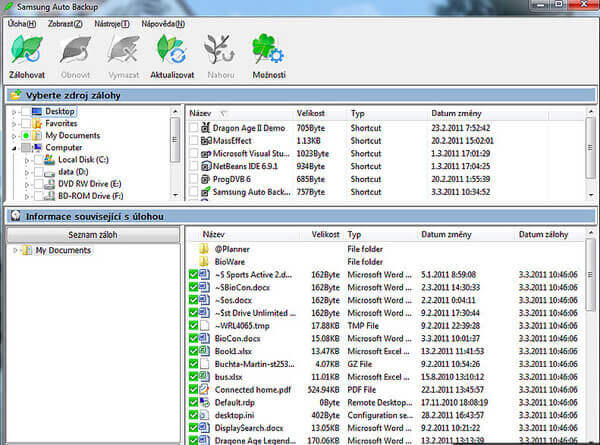Open the Nástroje(T) menu
Screen dimensions: 600x445
112,24
